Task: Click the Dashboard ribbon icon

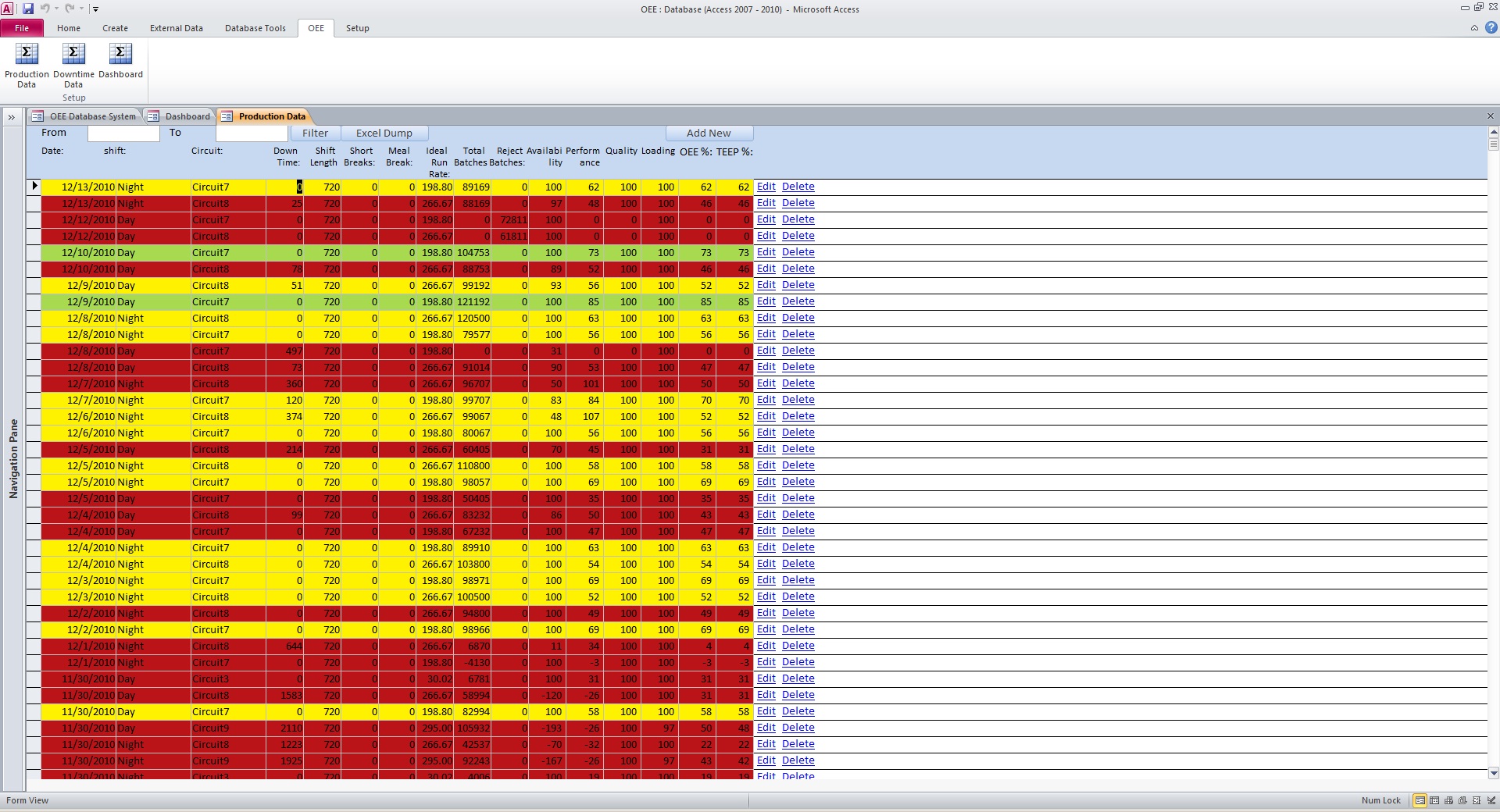Action: pos(120,61)
